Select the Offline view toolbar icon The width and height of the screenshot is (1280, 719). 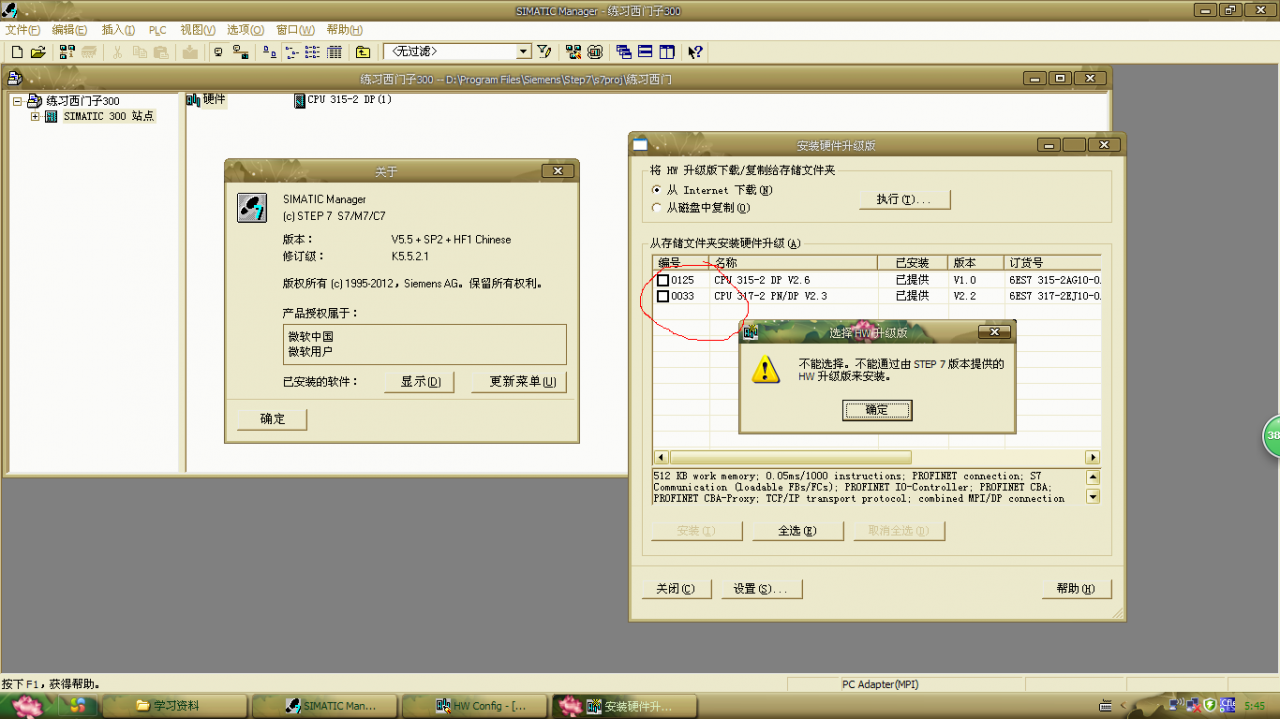coord(240,52)
